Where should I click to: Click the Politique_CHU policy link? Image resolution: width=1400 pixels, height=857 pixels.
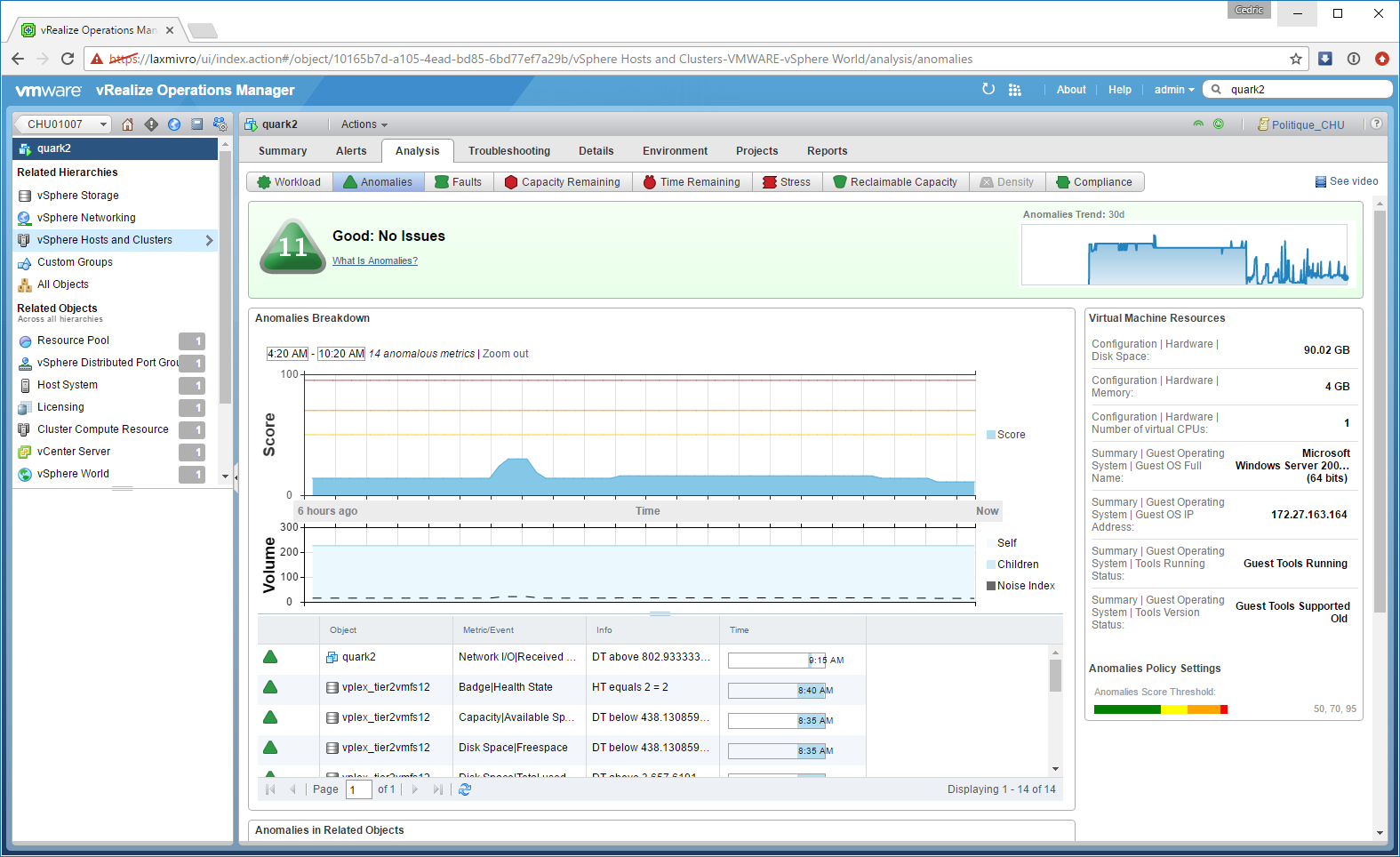coord(1307,124)
